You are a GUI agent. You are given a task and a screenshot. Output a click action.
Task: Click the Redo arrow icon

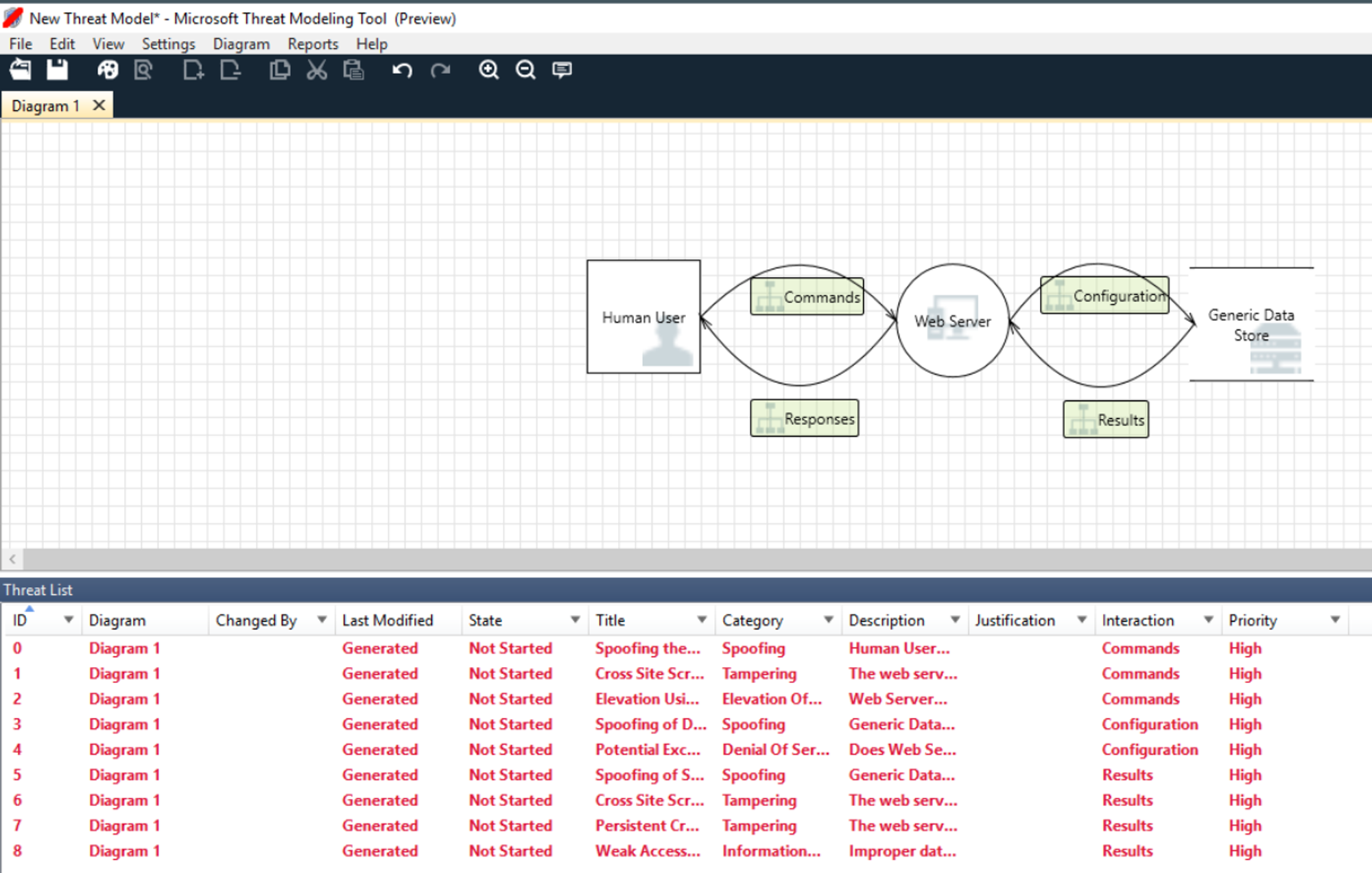(440, 70)
